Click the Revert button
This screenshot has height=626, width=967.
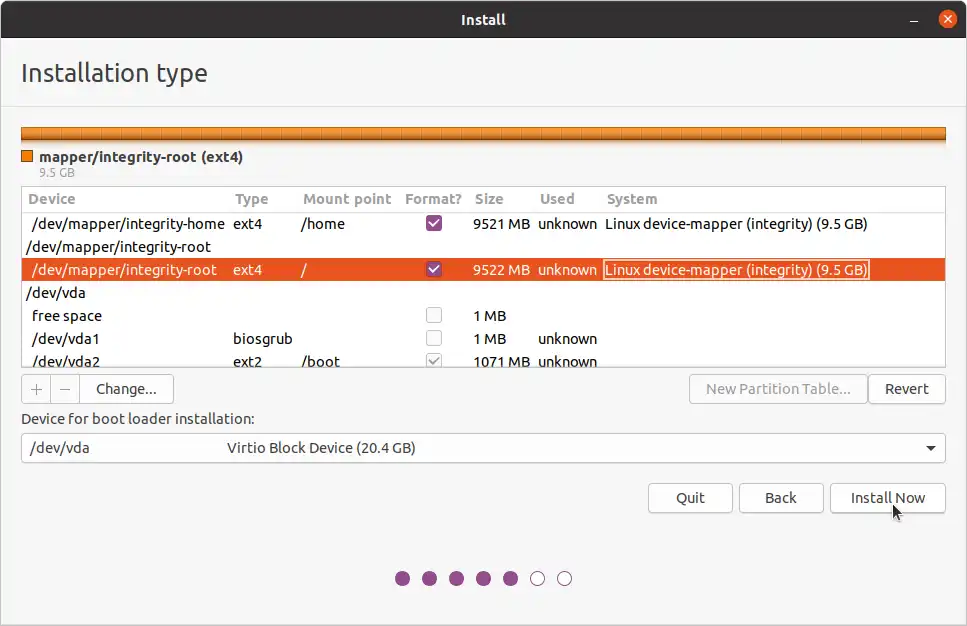(907, 389)
